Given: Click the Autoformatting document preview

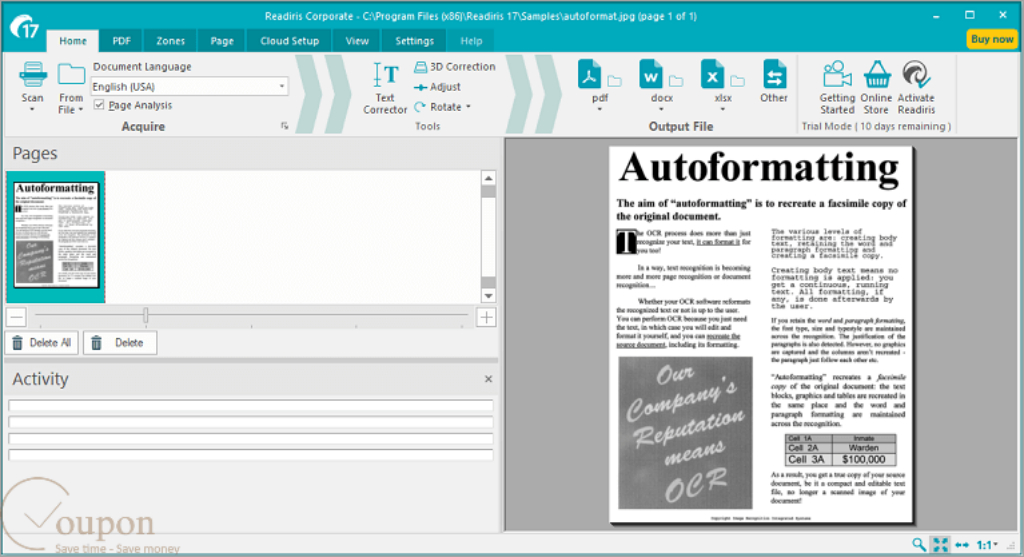Looking at the screenshot, I should [761, 334].
